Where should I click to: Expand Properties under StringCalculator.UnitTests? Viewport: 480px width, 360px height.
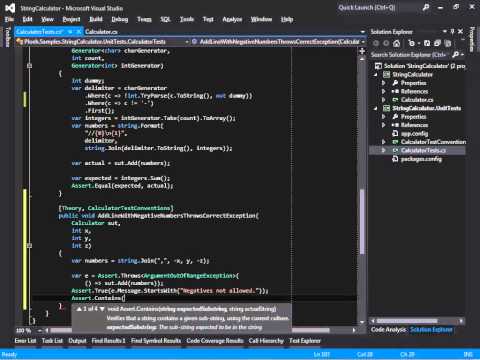tap(384, 116)
